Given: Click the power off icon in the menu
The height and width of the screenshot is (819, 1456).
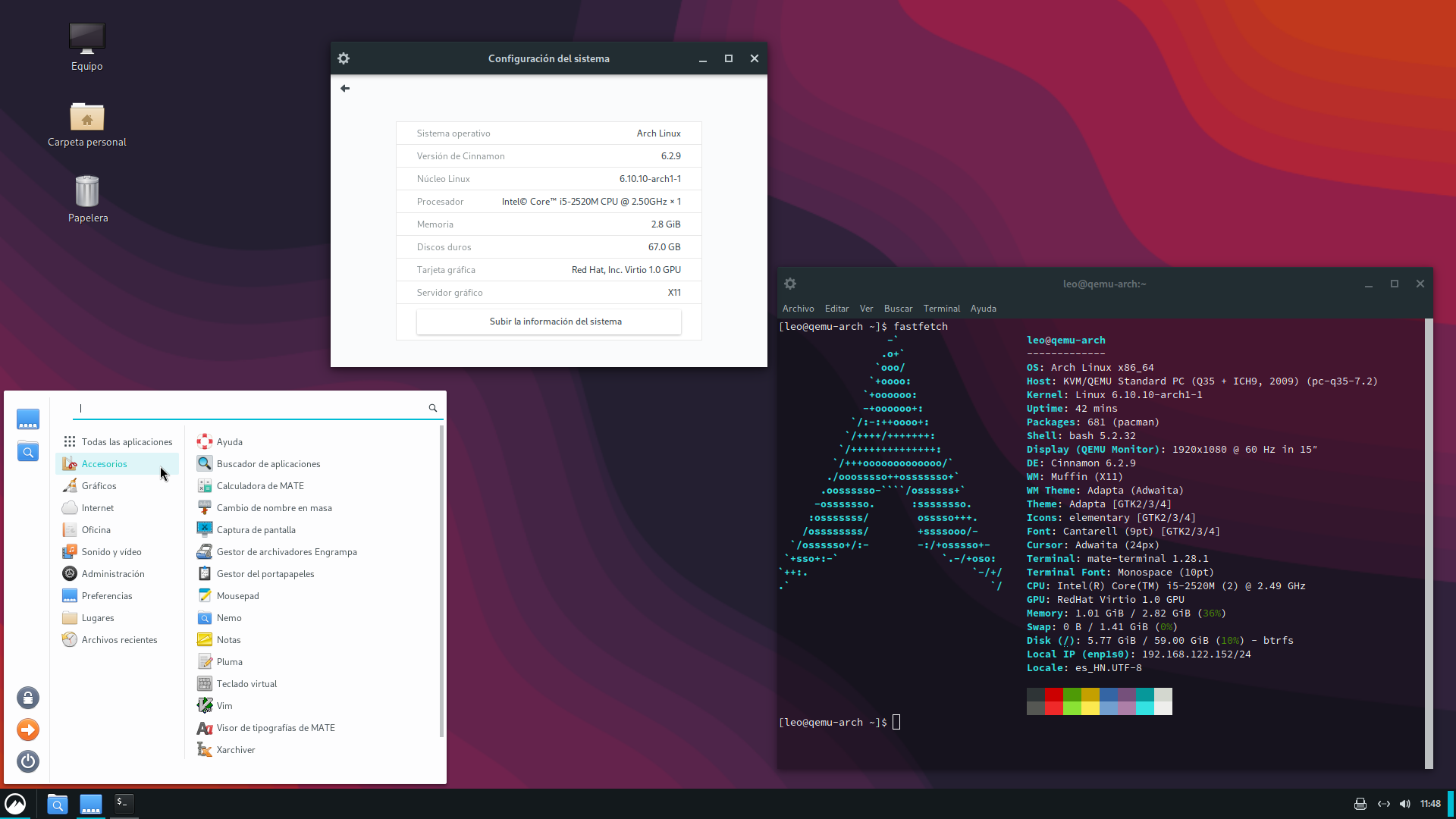Looking at the screenshot, I should pyautogui.click(x=28, y=761).
